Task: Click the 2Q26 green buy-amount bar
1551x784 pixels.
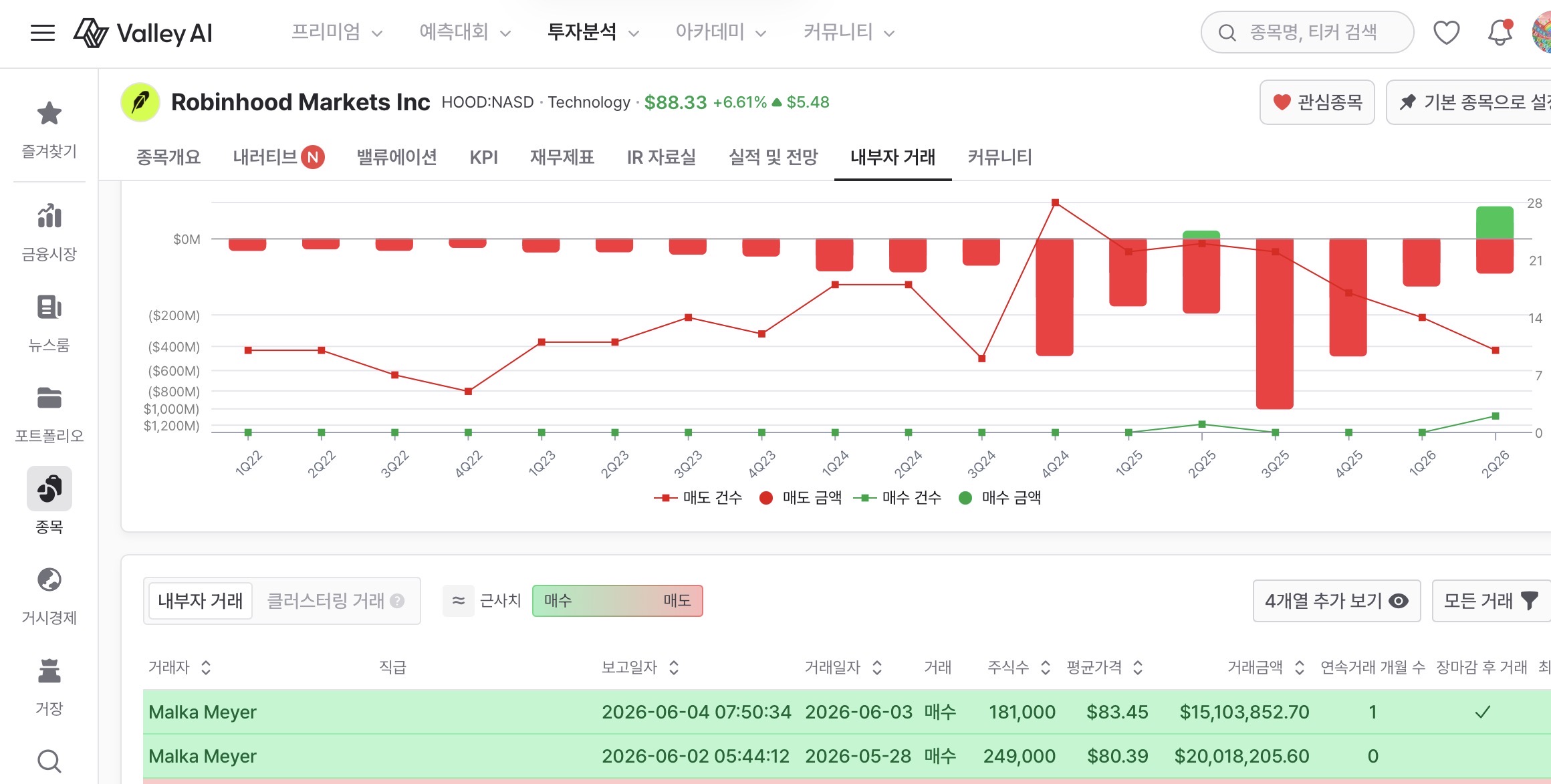Action: [x=1495, y=223]
